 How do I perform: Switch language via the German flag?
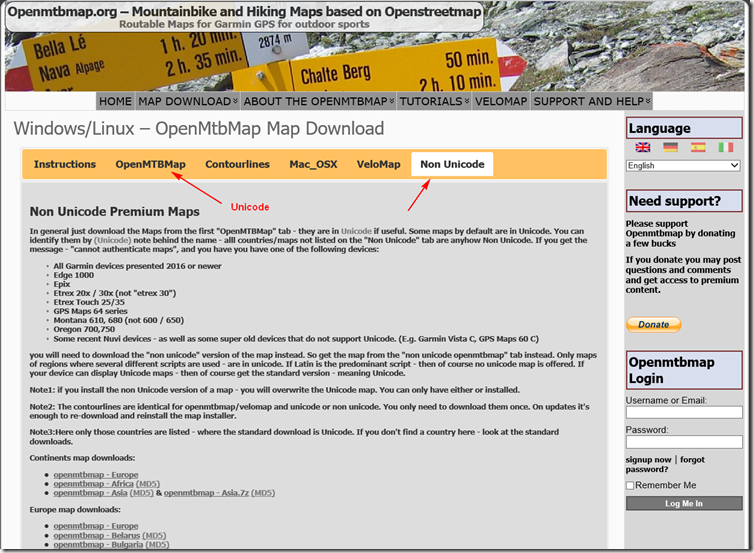pyautogui.click(x=670, y=147)
